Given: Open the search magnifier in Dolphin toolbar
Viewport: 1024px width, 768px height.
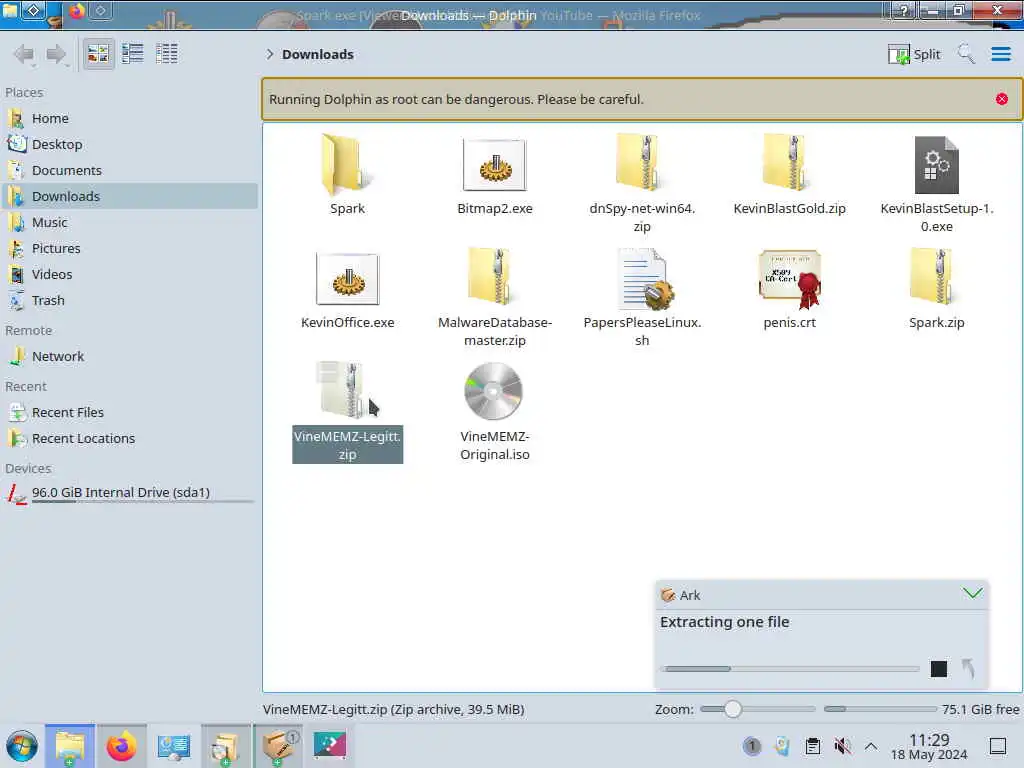Looking at the screenshot, I should point(966,54).
